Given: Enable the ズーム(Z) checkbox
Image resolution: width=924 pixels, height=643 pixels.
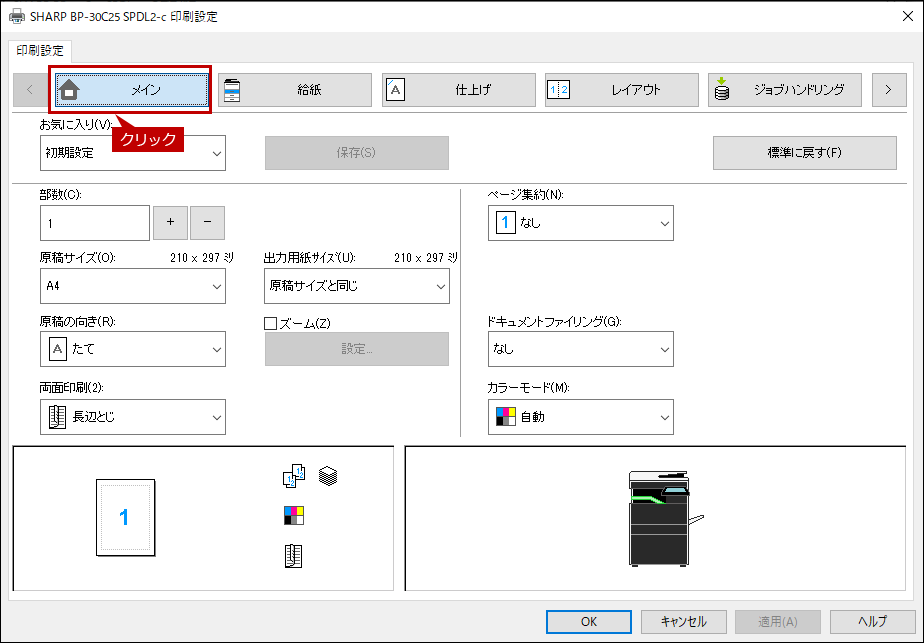Looking at the screenshot, I should (270, 323).
